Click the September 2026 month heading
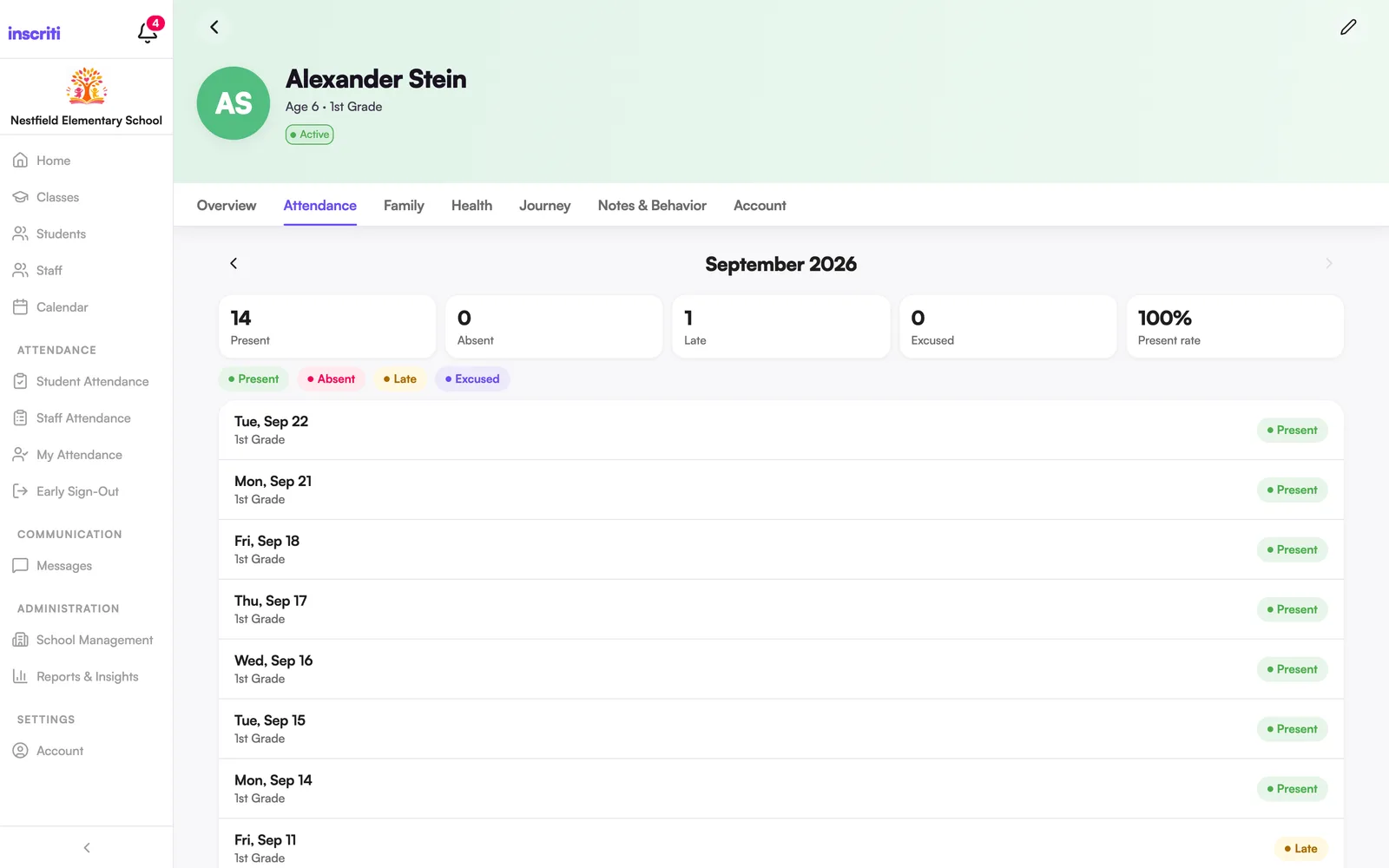Screen dimensions: 1389x868 click(780, 264)
